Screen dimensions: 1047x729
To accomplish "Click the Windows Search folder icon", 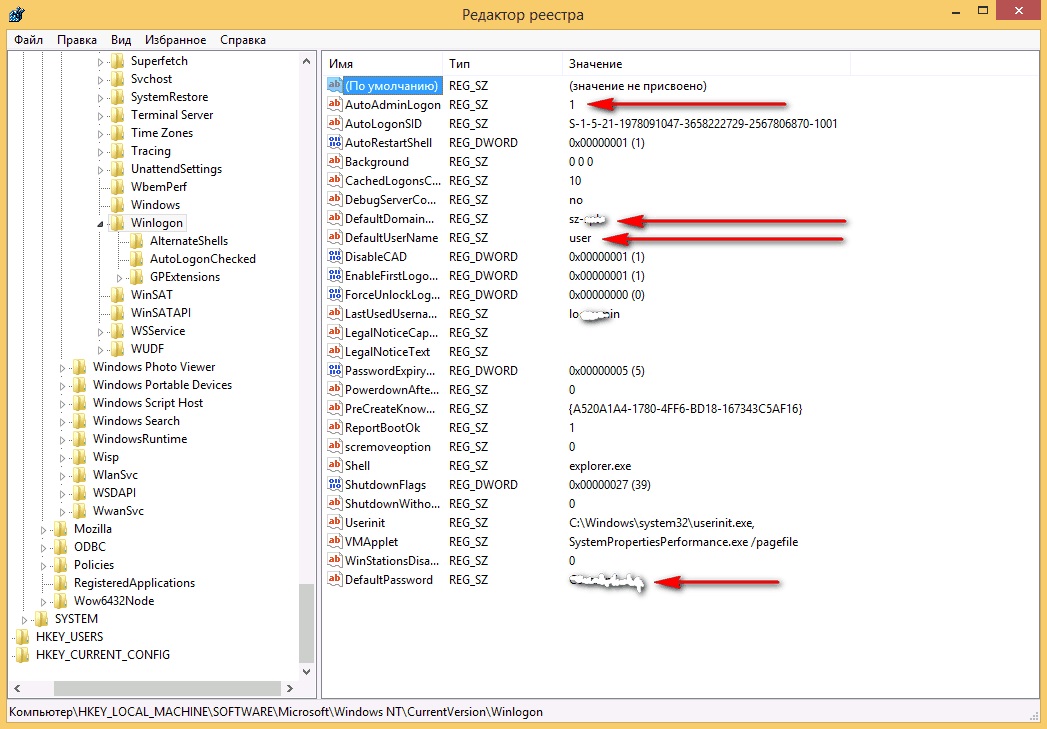I will point(80,421).
